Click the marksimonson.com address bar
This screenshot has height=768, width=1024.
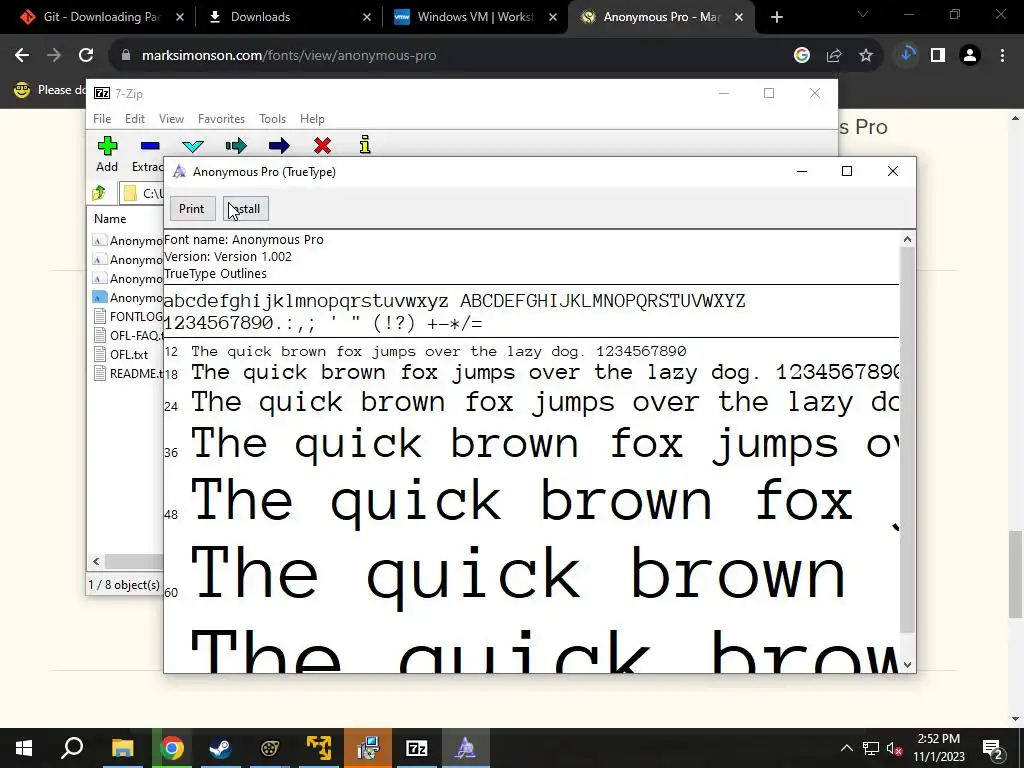click(451, 56)
